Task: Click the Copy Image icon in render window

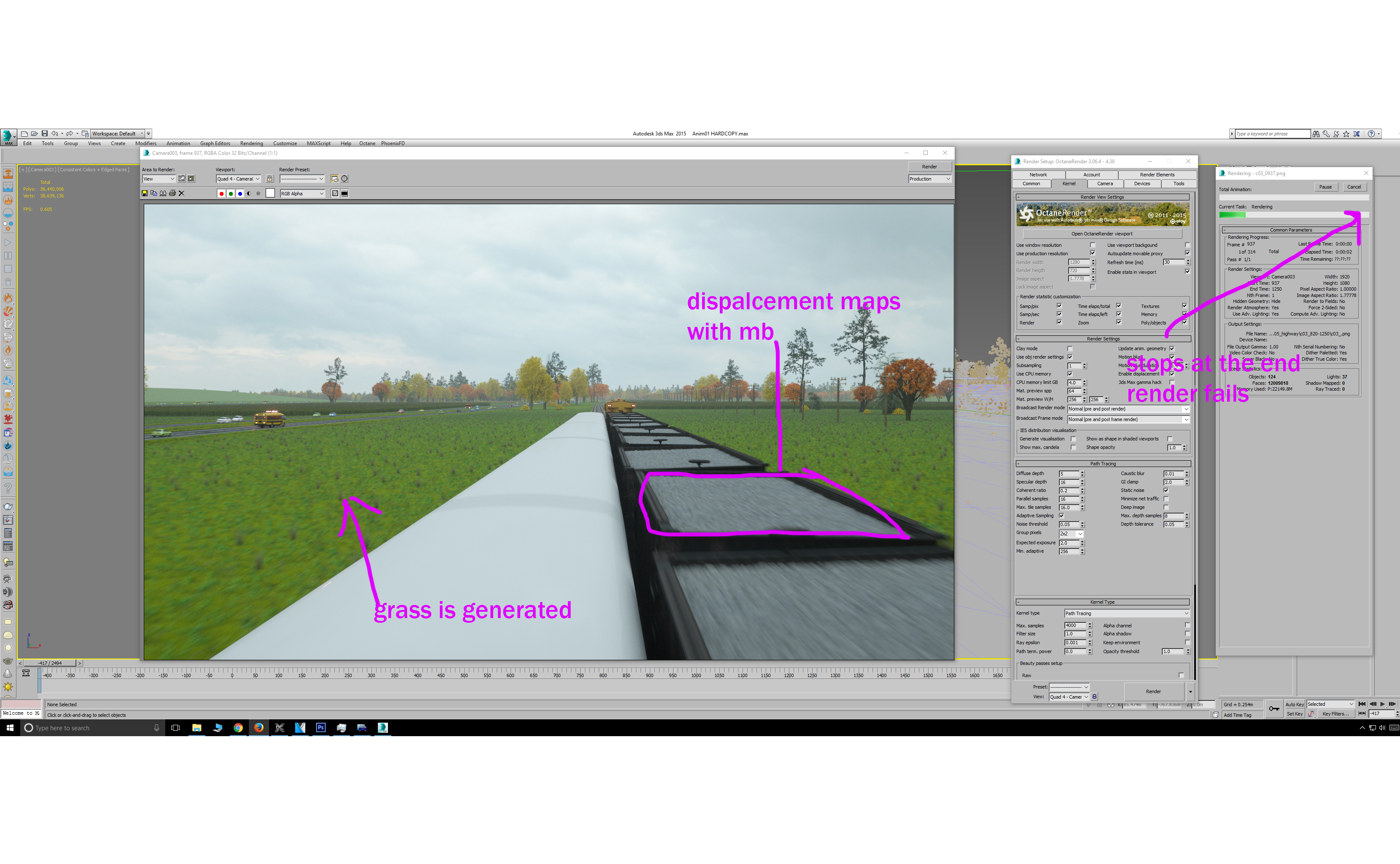Action: pyautogui.click(x=153, y=194)
